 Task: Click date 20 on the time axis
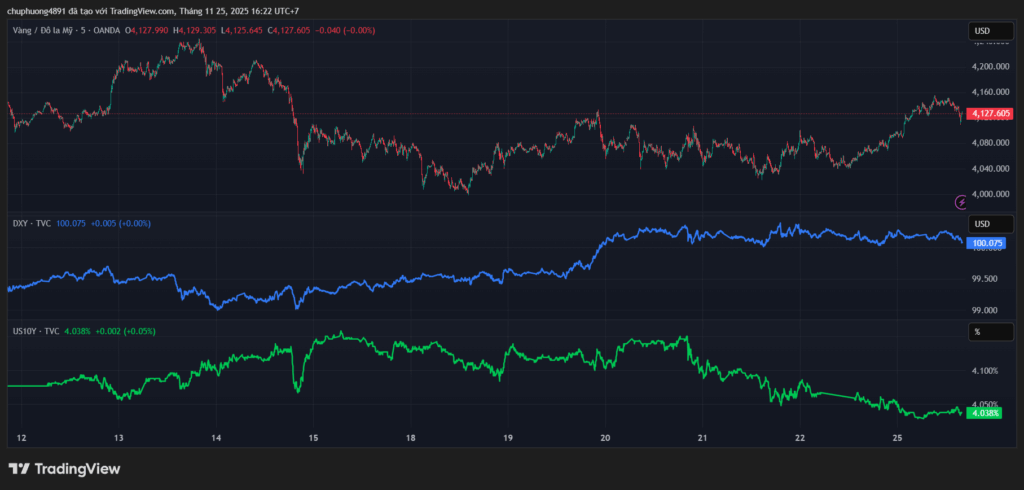[x=606, y=438]
